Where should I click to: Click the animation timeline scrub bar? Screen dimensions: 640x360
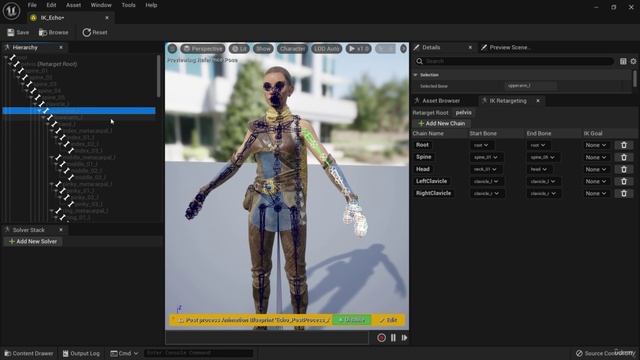[x=267, y=338]
